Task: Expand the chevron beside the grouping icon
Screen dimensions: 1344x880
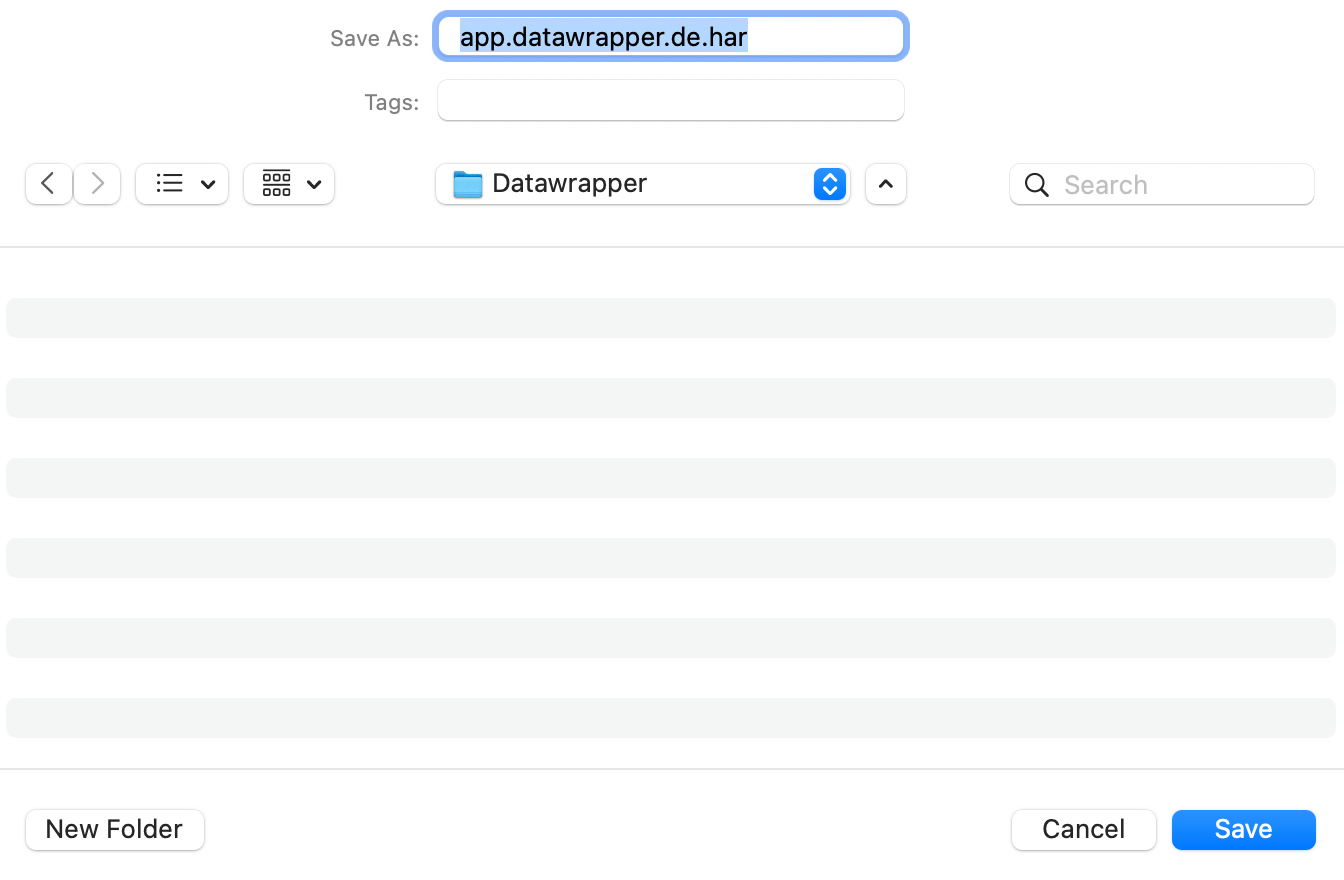Action: pos(314,184)
